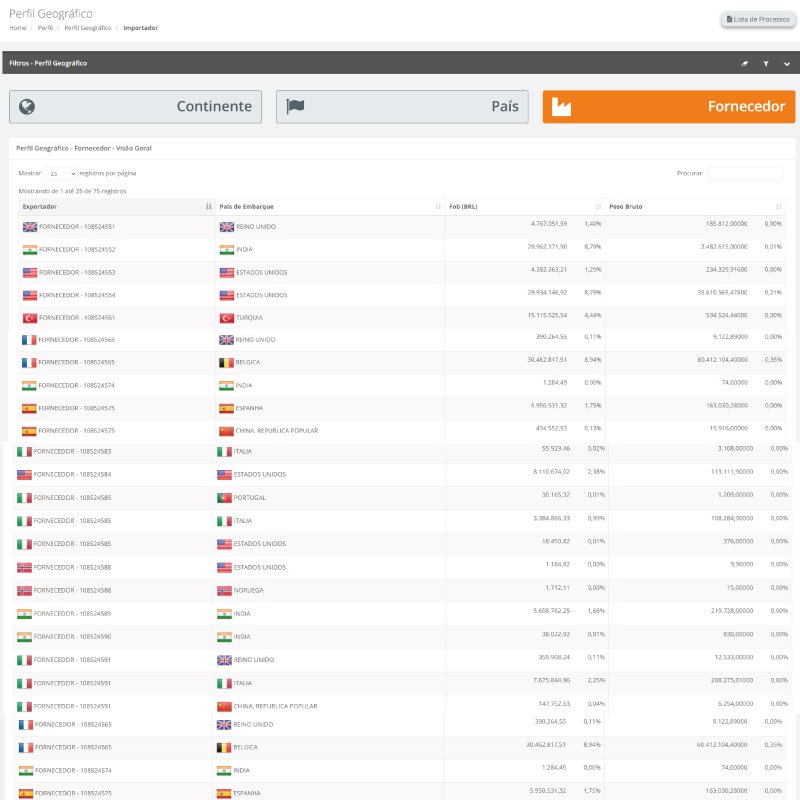Click the Perfil breadcrumb link
Image resolution: width=800 pixels, height=800 pixels.
(x=45, y=28)
